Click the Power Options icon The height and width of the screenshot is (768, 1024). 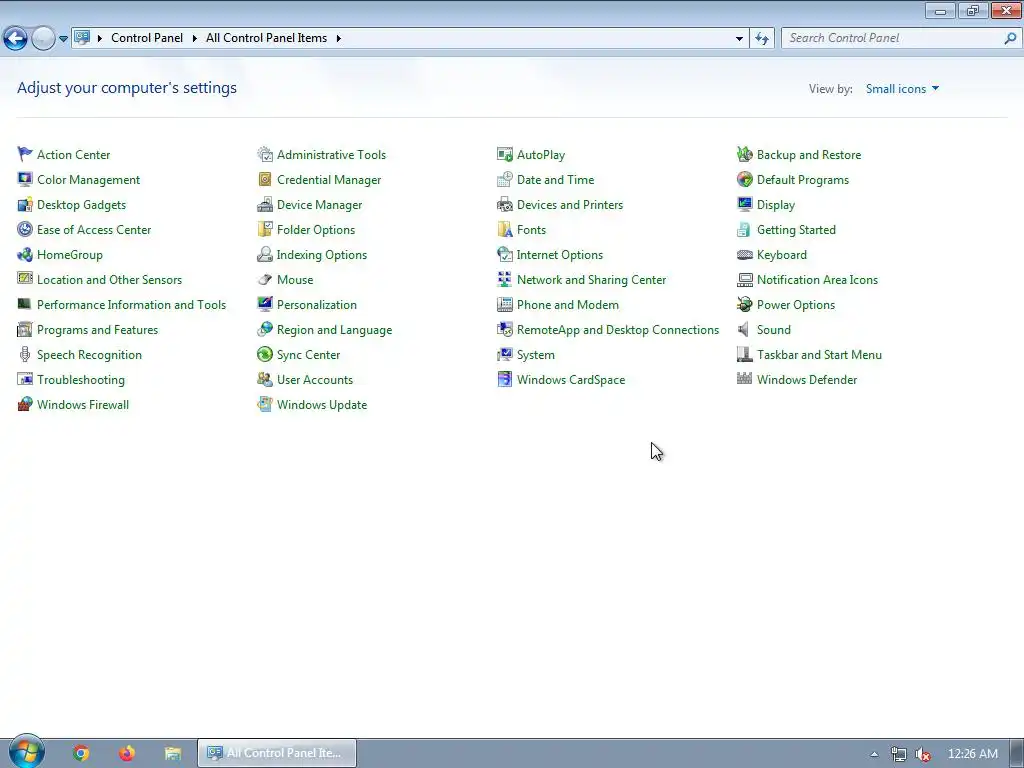(x=744, y=304)
